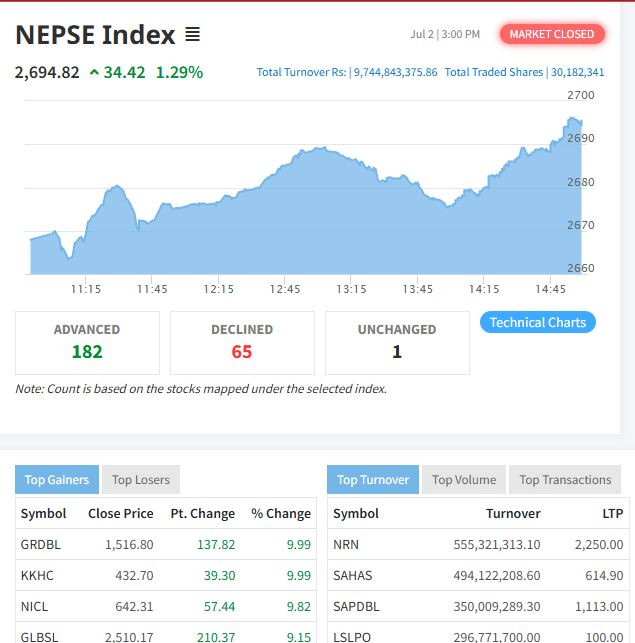This screenshot has width=635, height=643.
Task: Open the KKHC stock symbol
Action: click(x=37, y=576)
